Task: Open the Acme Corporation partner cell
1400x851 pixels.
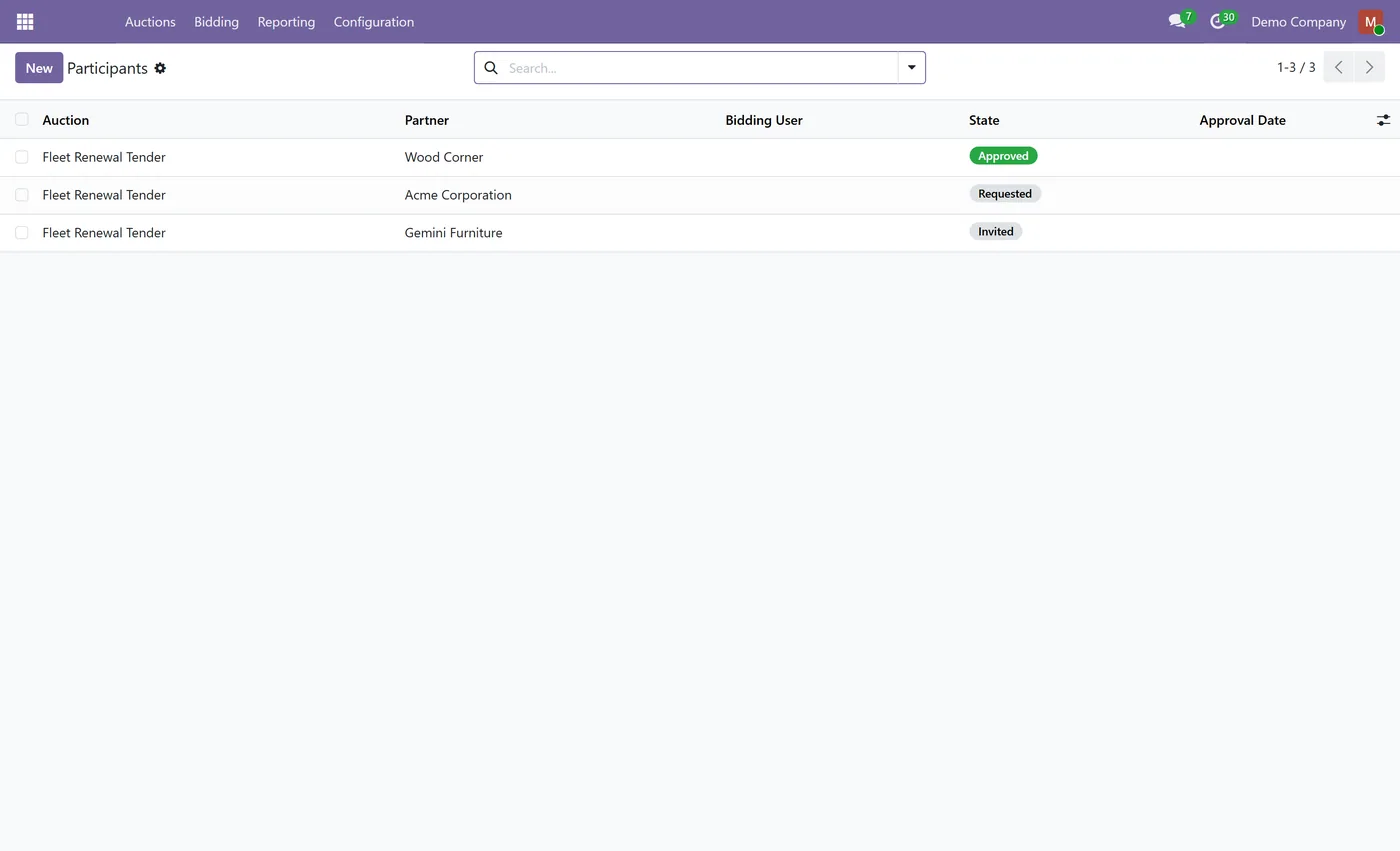Action: tap(458, 195)
